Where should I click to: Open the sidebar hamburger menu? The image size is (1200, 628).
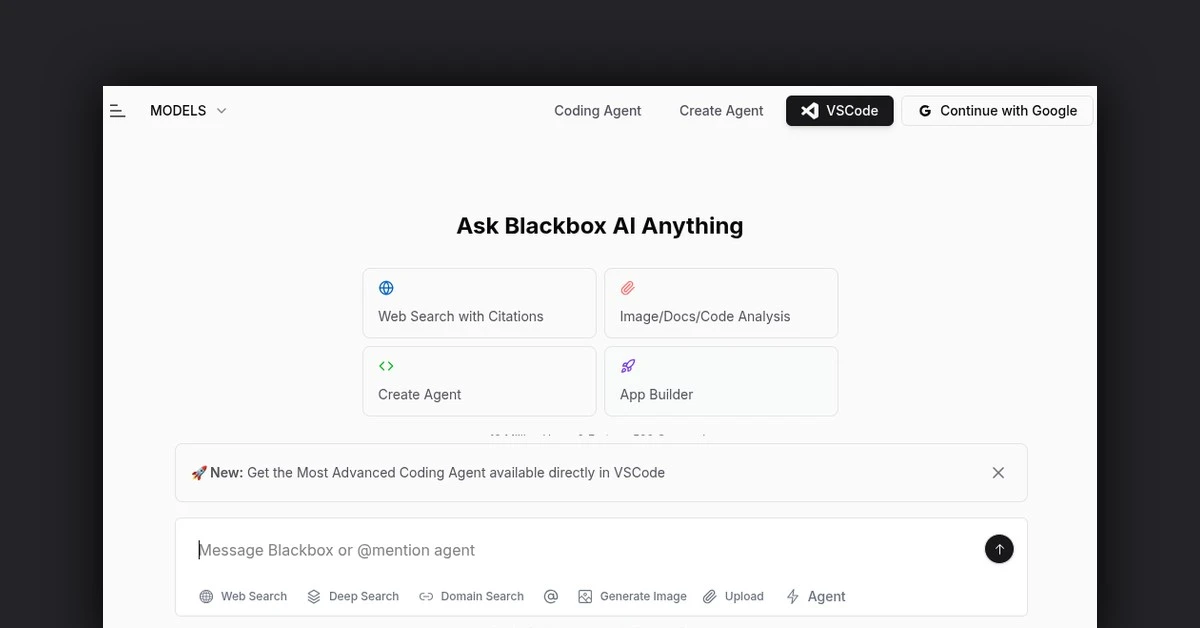[117, 110]
